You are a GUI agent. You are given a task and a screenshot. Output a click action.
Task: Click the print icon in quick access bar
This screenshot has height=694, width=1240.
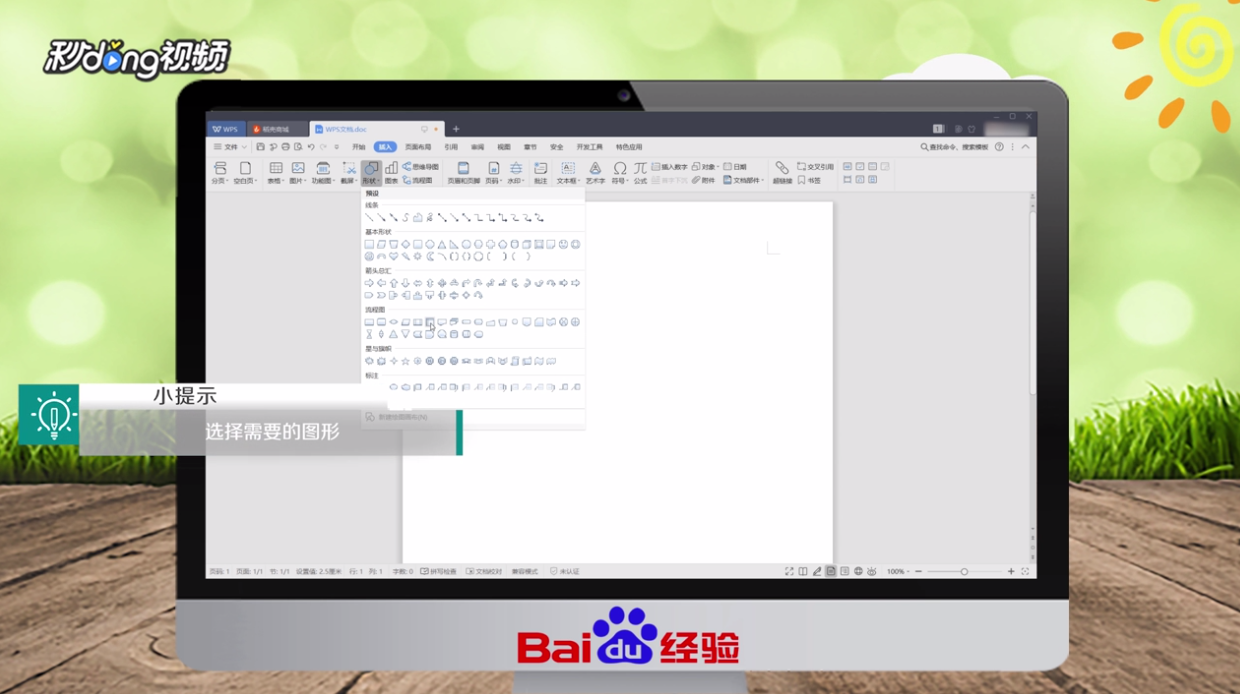[285, 147]
